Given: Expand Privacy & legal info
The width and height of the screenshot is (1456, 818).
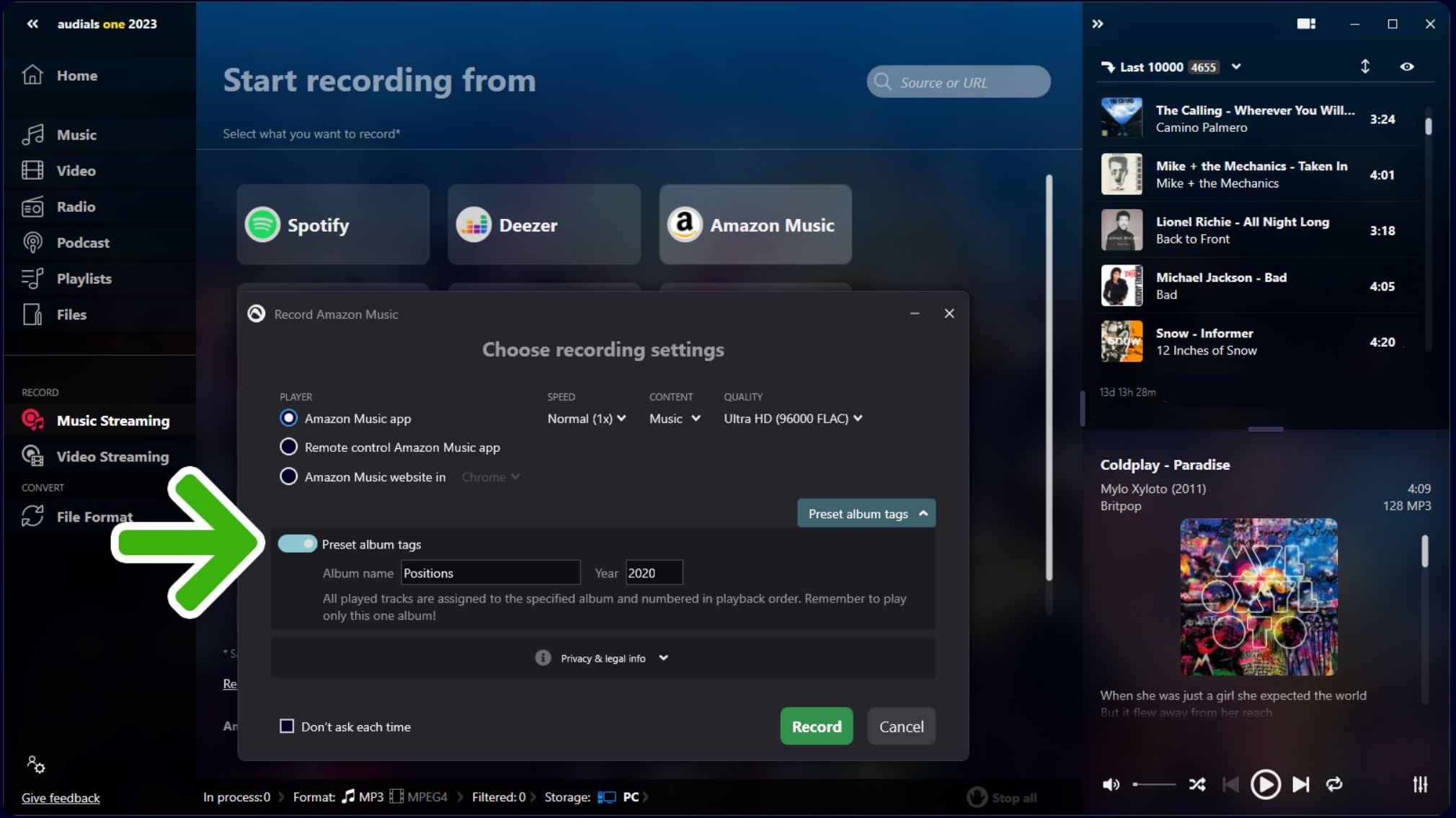Looking at the screenshot, I should 603,658.
